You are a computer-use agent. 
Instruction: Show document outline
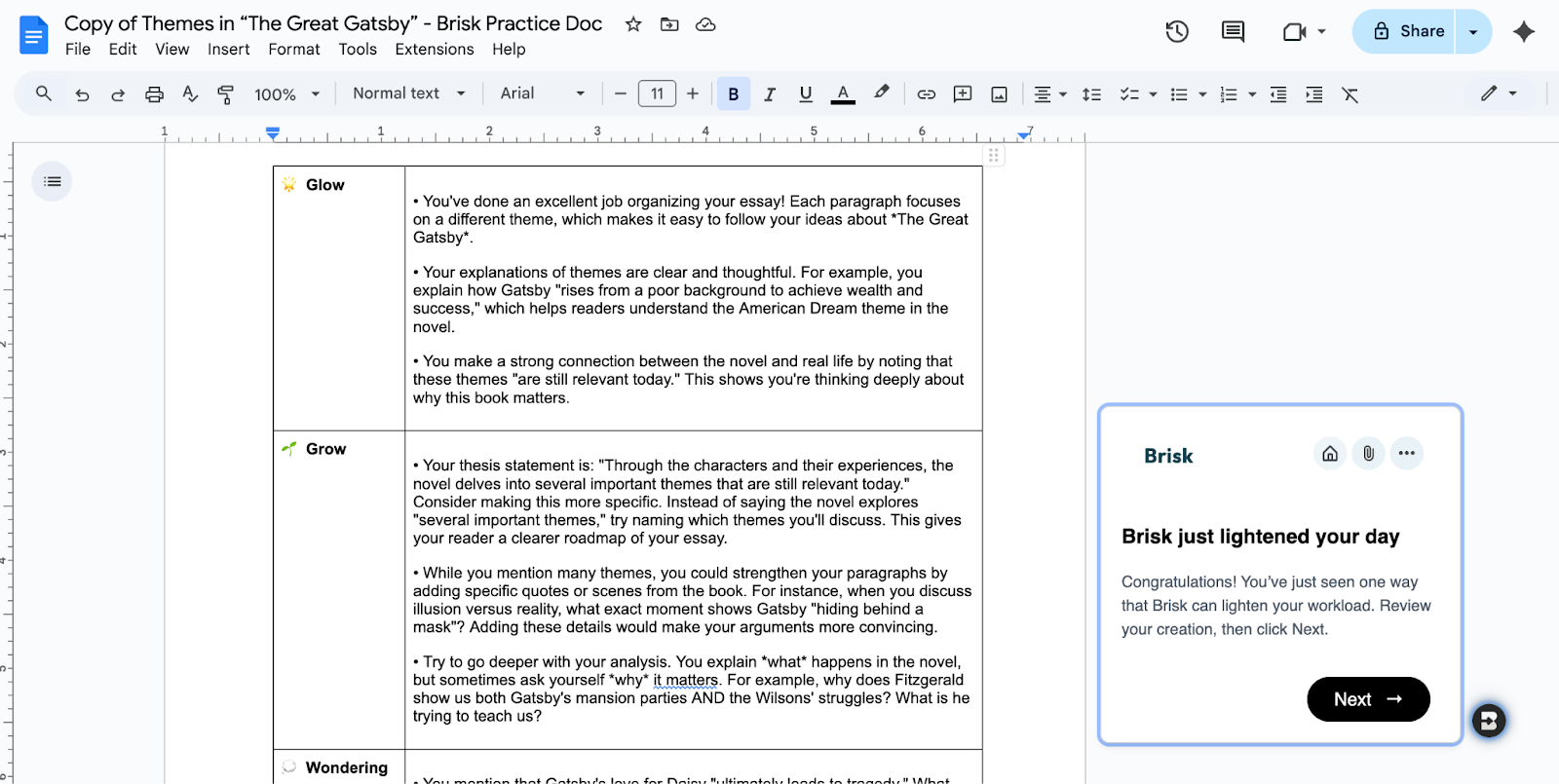pyautogui.click(x=53, y=181)
